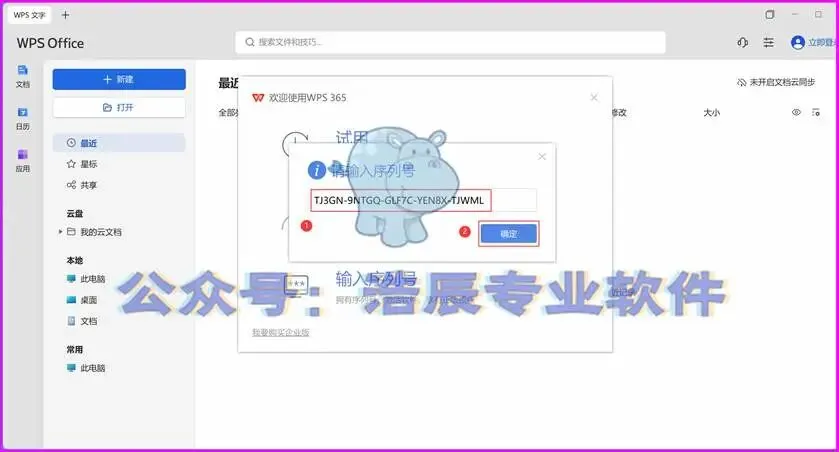Select 星标 starred items

click(x=82, y=164)
